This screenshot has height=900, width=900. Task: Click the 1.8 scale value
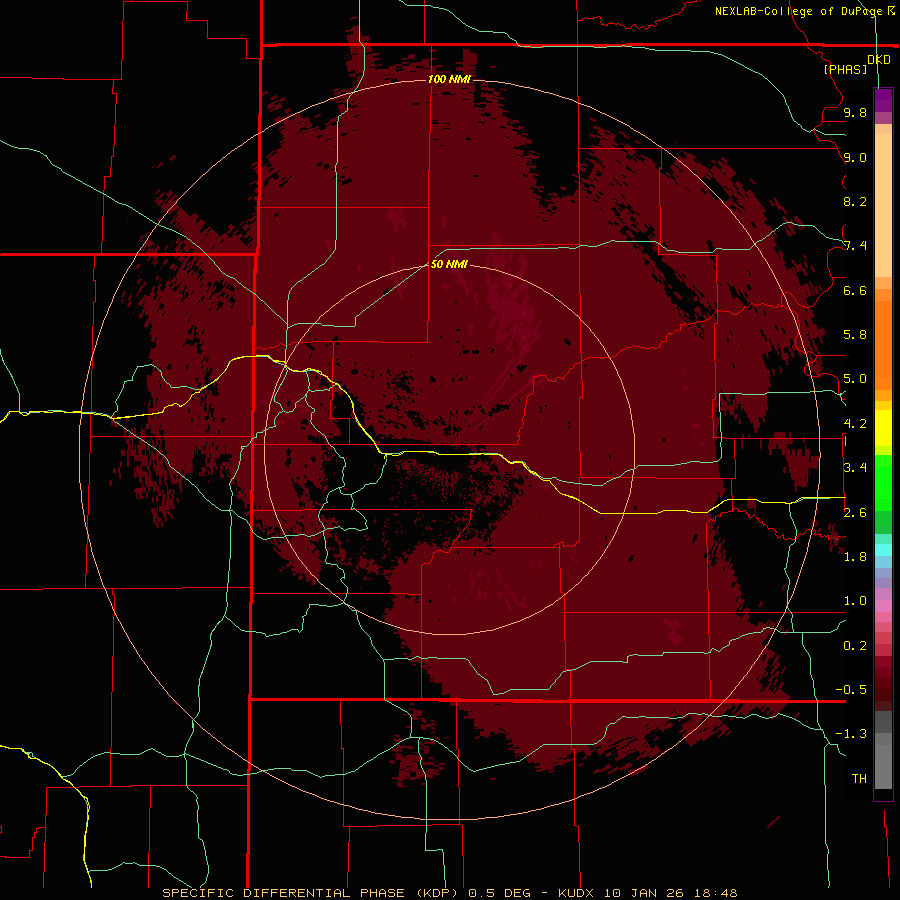click(855, 557)
